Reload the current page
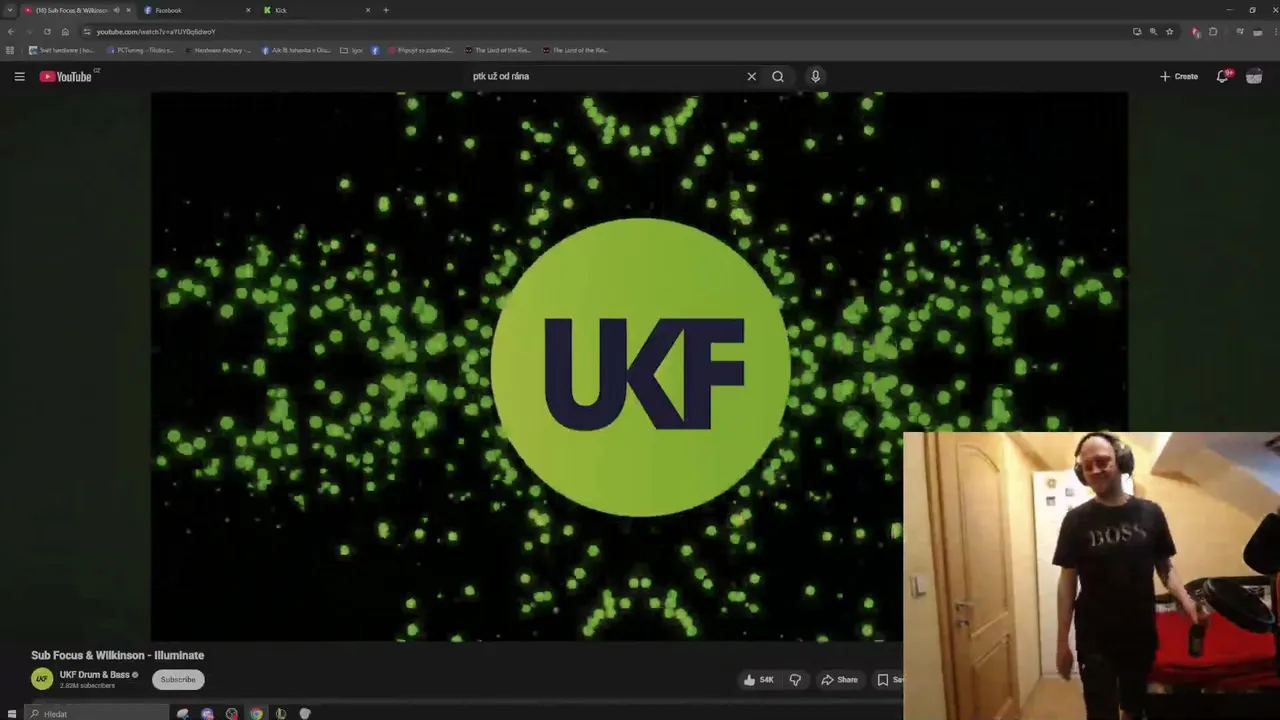Image resolution: width=1280 pixels, height=720 pixels. tap(47, 31)
